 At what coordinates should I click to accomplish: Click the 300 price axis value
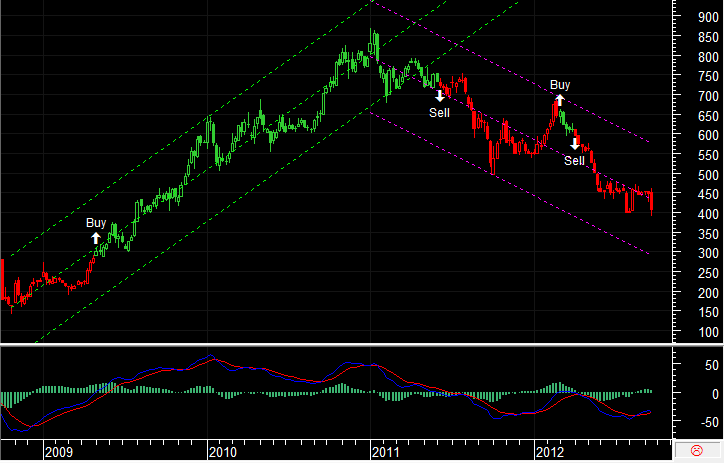click(x=708, y=254)
